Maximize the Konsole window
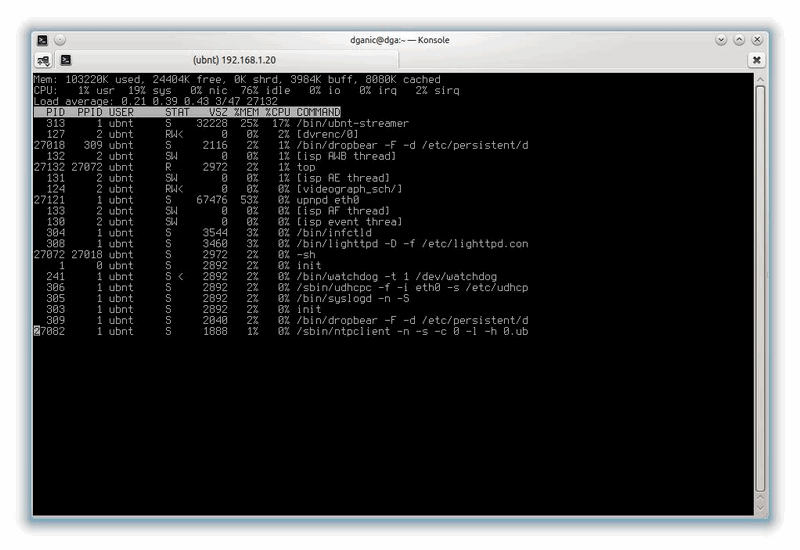The width and height of the screenshot is (800, 550). 739,40
